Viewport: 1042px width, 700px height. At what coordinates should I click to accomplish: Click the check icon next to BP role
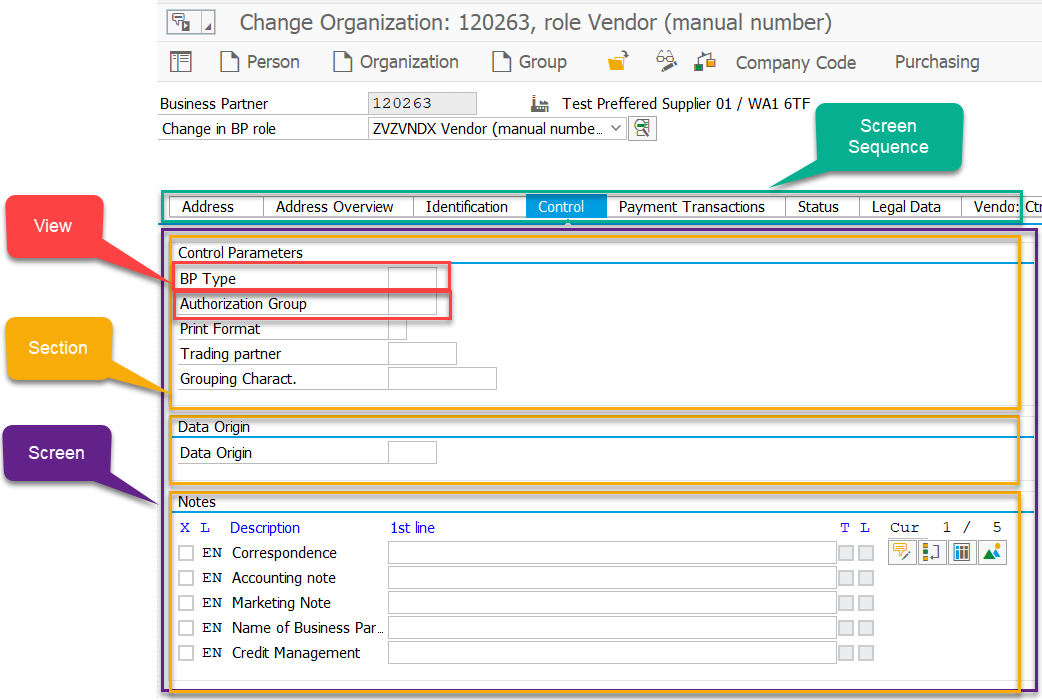(643, 128)
